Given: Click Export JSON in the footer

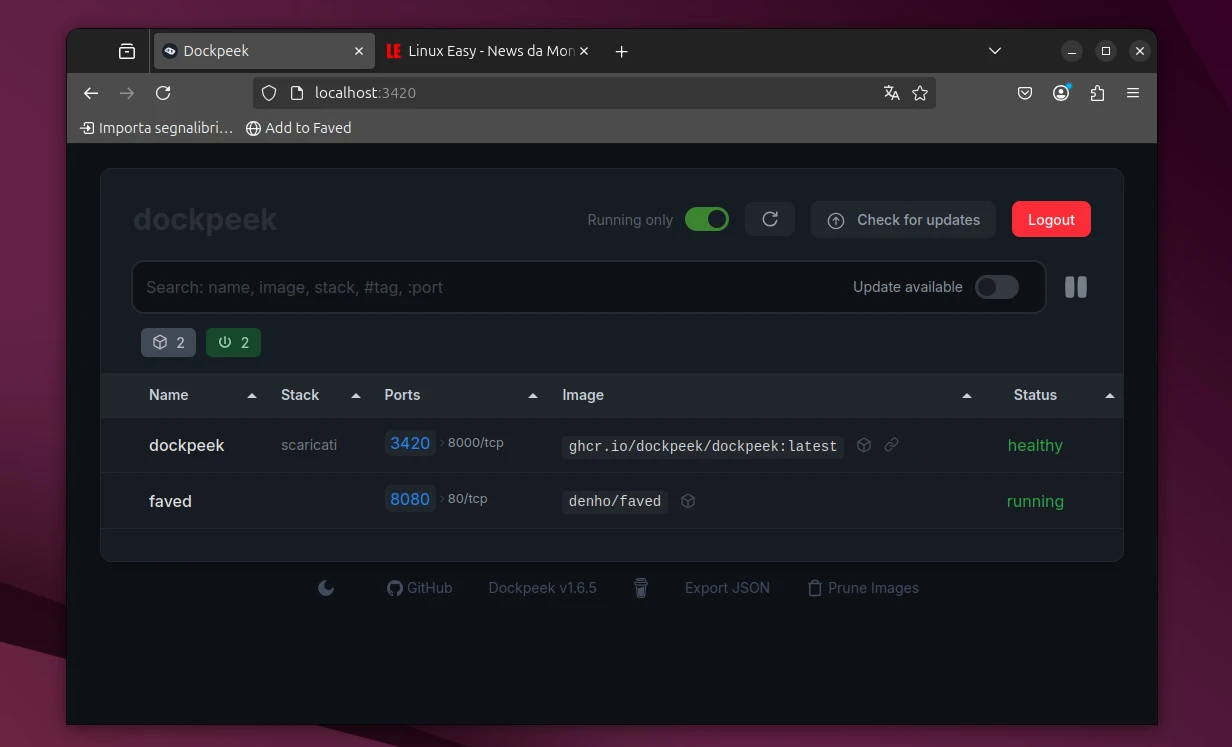Looking at the screenshot, I should coord(727,588).
